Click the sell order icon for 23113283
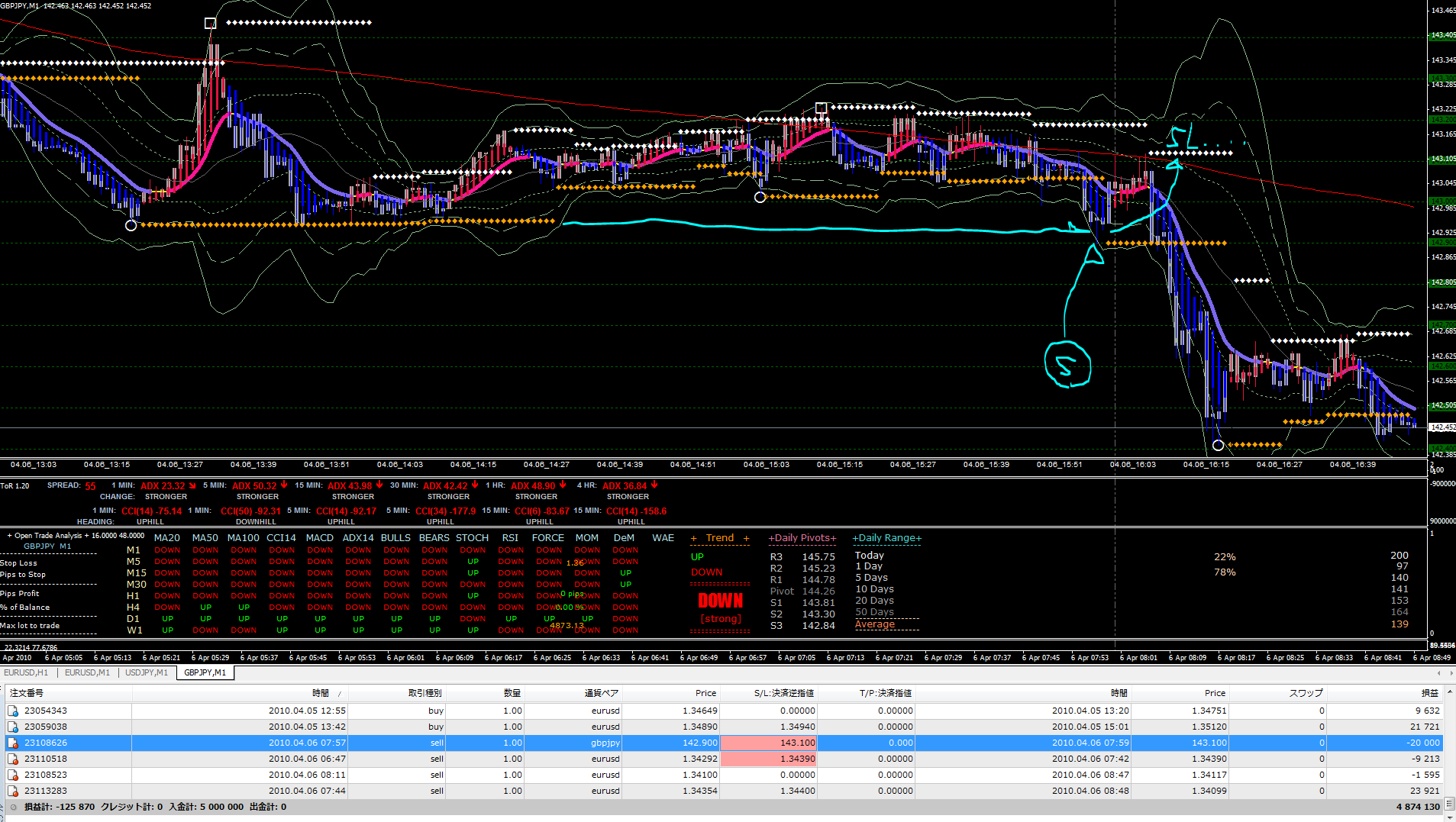The height and width of the screenshot is (822, 1456). point(13,791)
